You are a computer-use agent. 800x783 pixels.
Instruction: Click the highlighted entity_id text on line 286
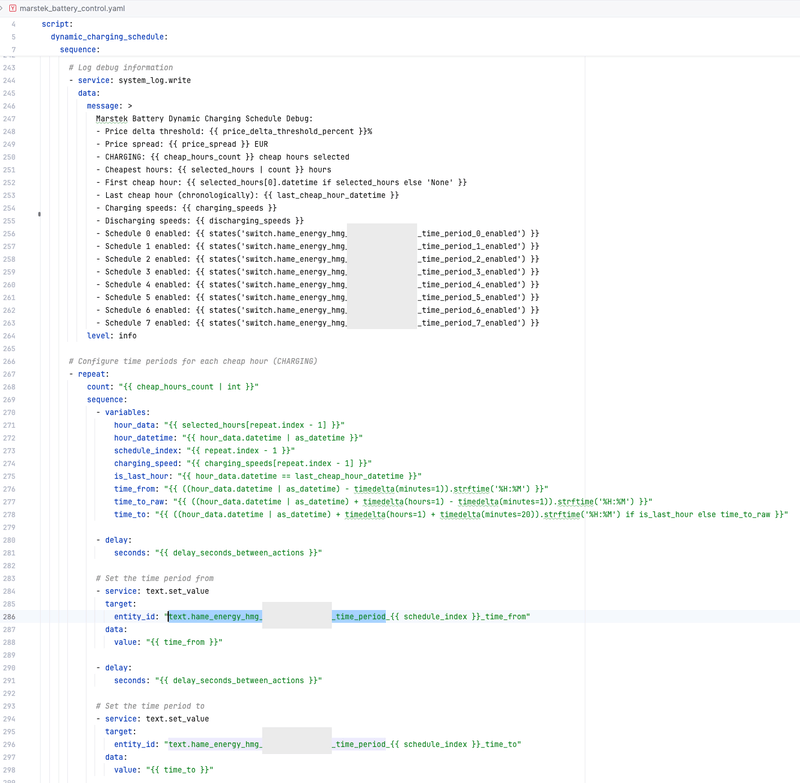pos(215,617)
